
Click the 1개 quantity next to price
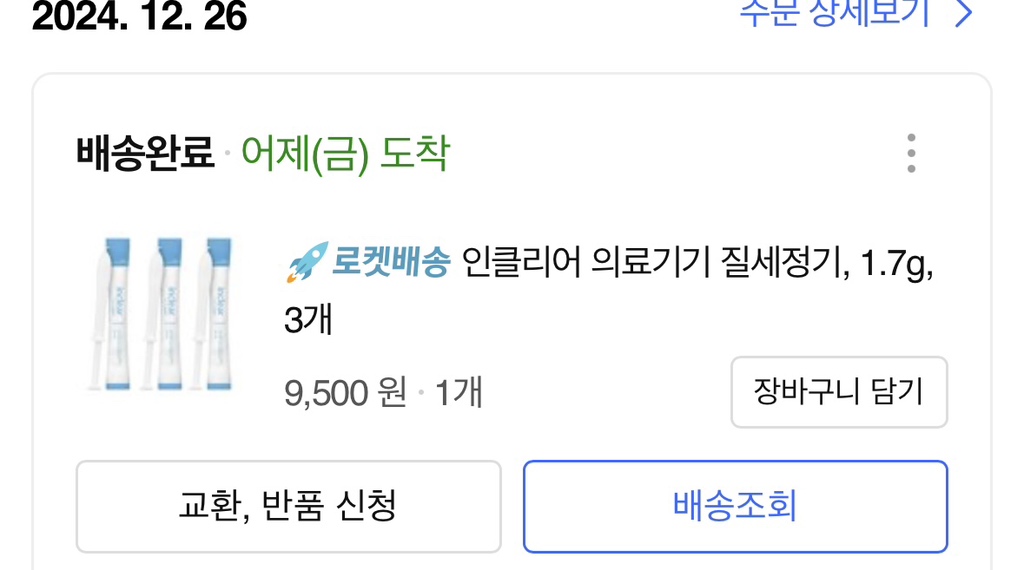[x=459, y=393]
